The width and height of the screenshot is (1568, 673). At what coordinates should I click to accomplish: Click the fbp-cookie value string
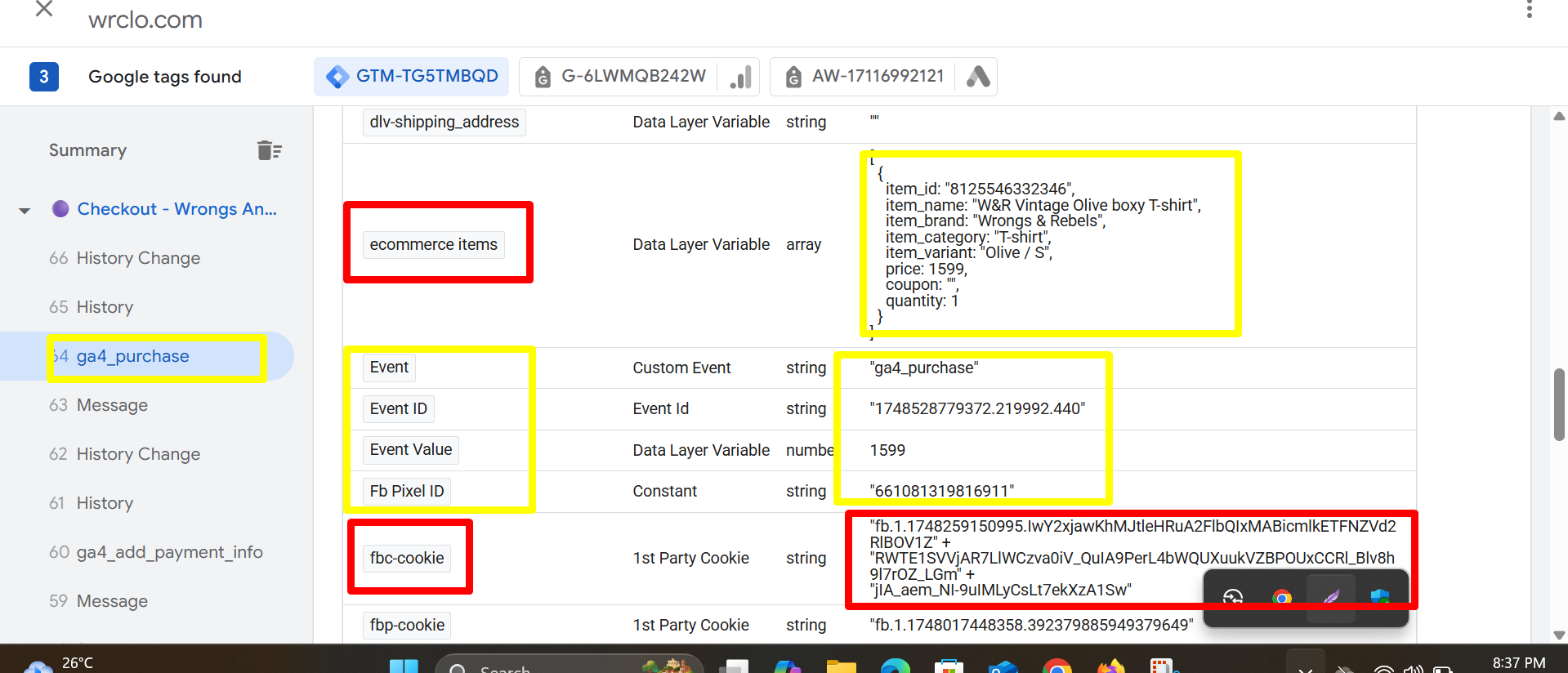(1031, 625)
